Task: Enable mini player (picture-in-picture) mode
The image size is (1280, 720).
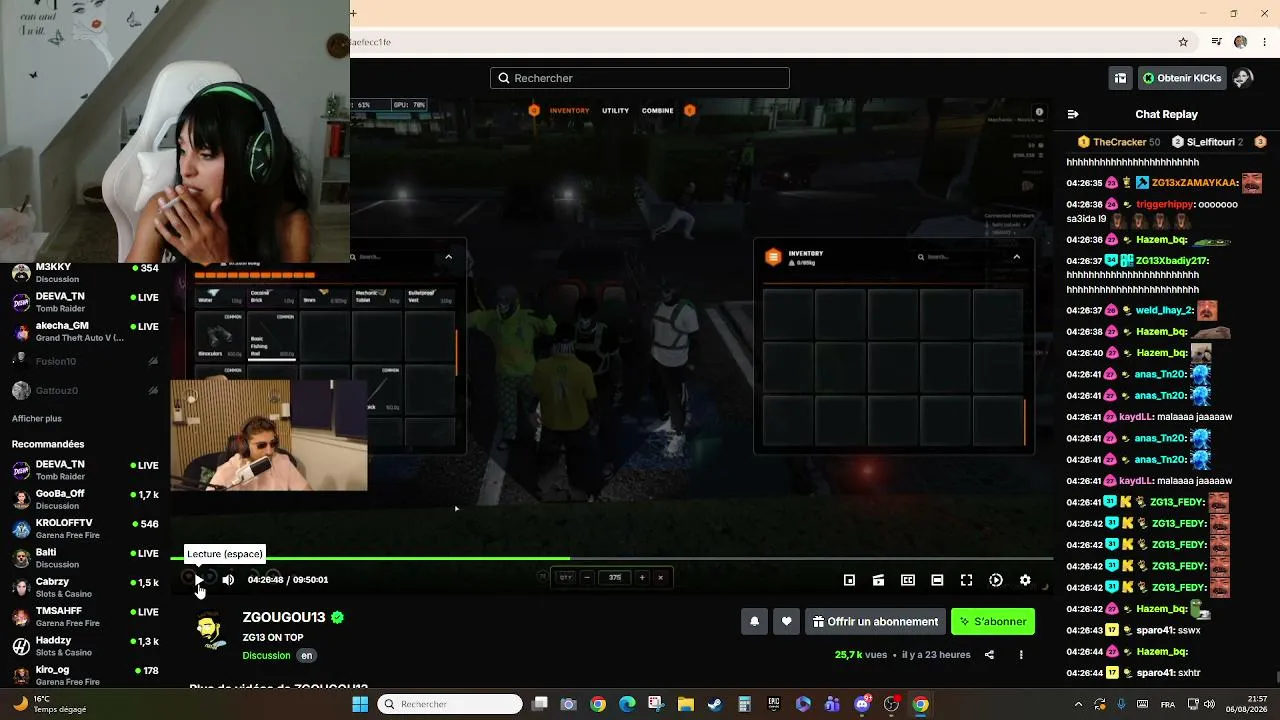Action: coord(849,580)
